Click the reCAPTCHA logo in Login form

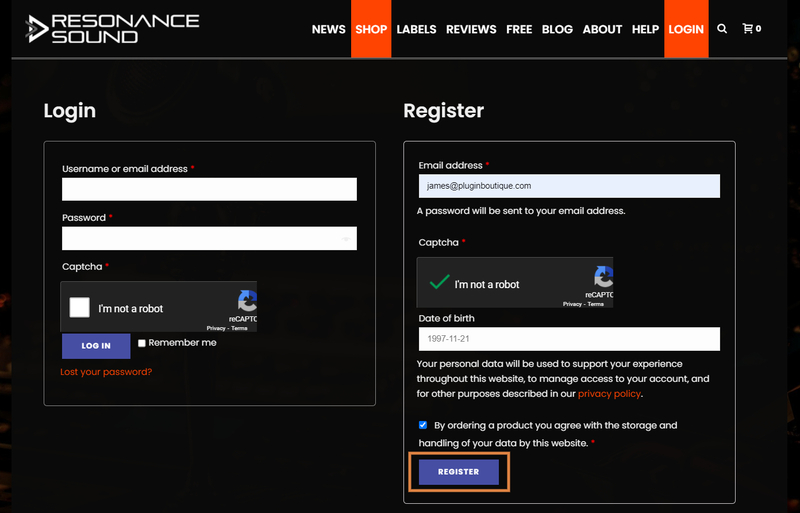tap(247, 301)
